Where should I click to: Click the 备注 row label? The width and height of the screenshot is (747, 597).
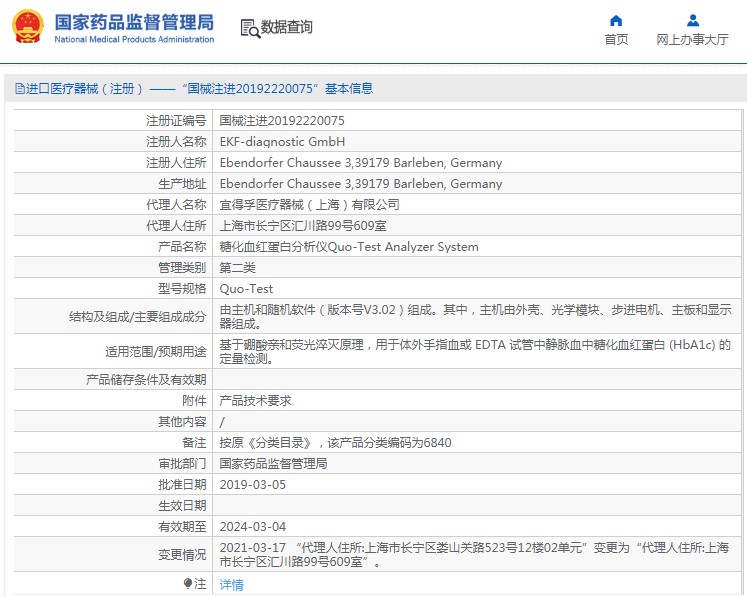[194, 442]
